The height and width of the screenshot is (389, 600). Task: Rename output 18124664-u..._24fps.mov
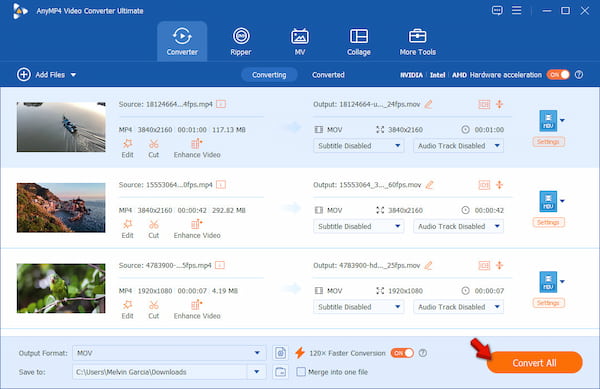(428, 104)
